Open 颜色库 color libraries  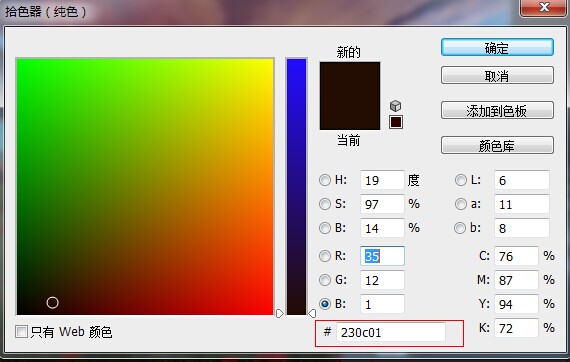[497, 145]
